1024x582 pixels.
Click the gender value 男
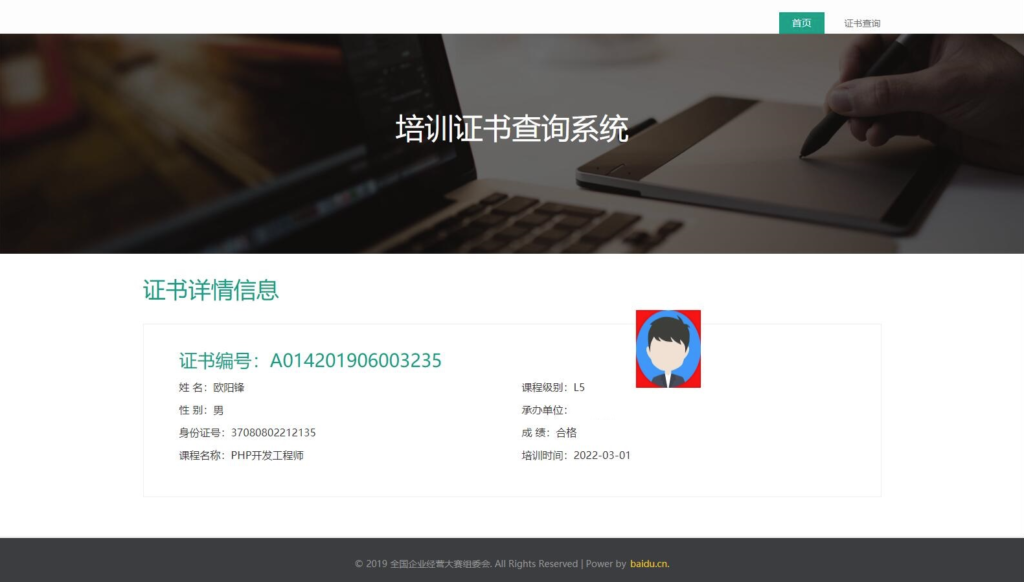coord(218,410)
